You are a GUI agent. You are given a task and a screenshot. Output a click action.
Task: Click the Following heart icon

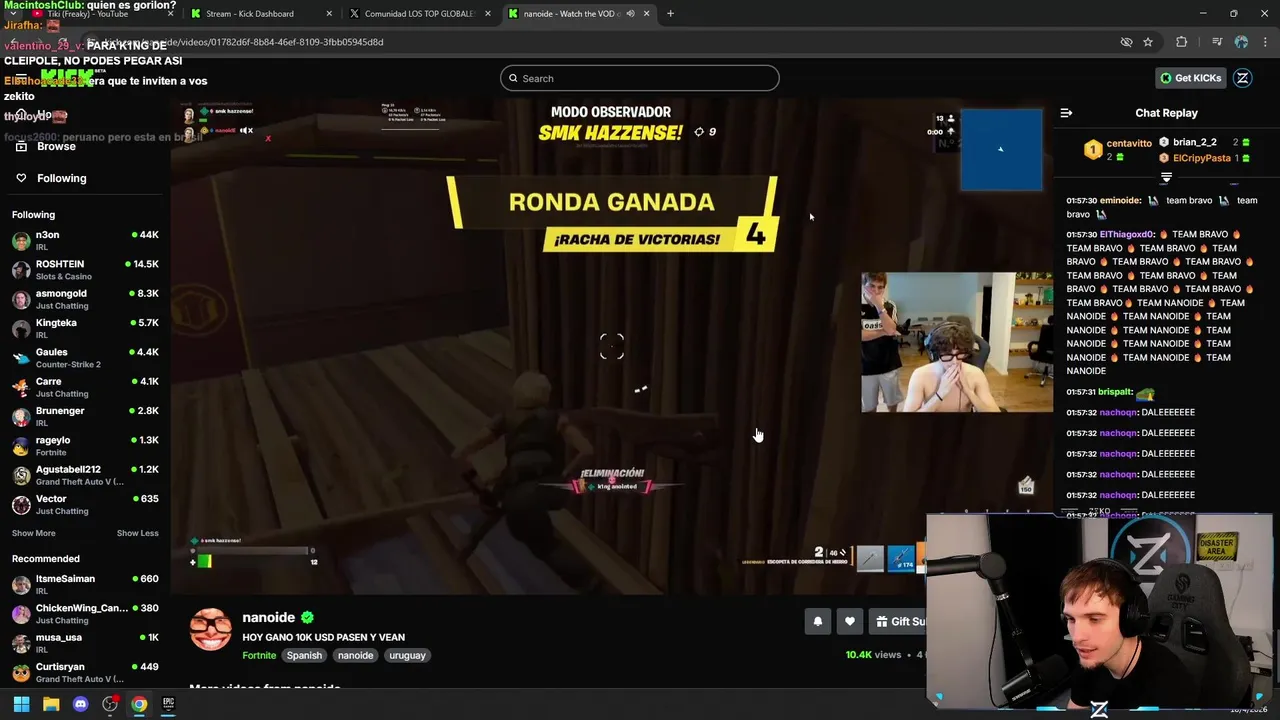click(x=21, y=178)
